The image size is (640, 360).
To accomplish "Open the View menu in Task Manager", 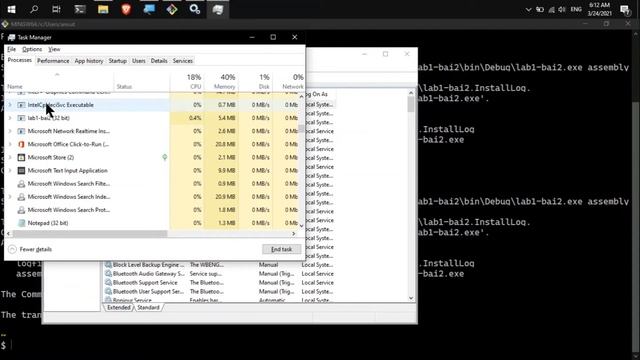I will (54, 49).
